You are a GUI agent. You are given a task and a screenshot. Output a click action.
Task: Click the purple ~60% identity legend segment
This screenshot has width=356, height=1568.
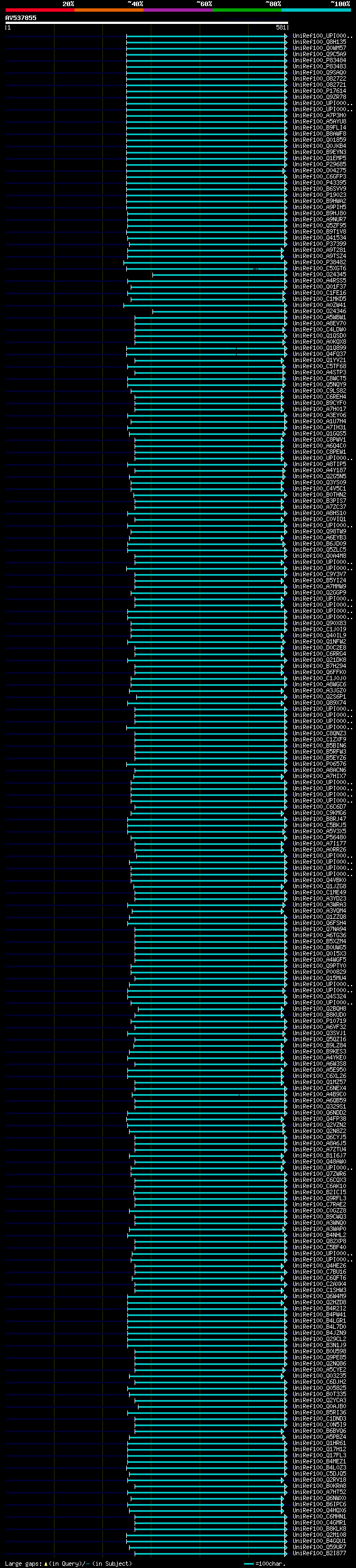tap(177, 10)
